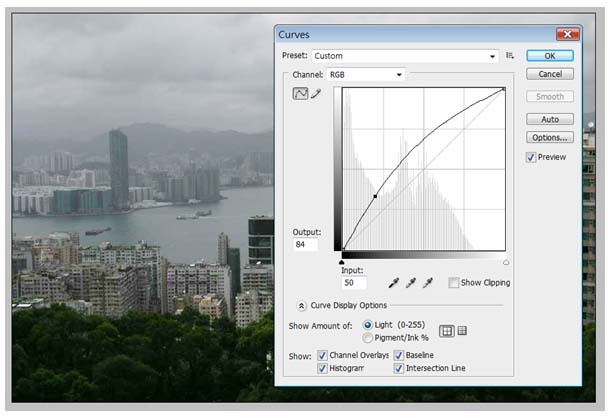
Task: Select the edit points curve tool
Action: 300,94
